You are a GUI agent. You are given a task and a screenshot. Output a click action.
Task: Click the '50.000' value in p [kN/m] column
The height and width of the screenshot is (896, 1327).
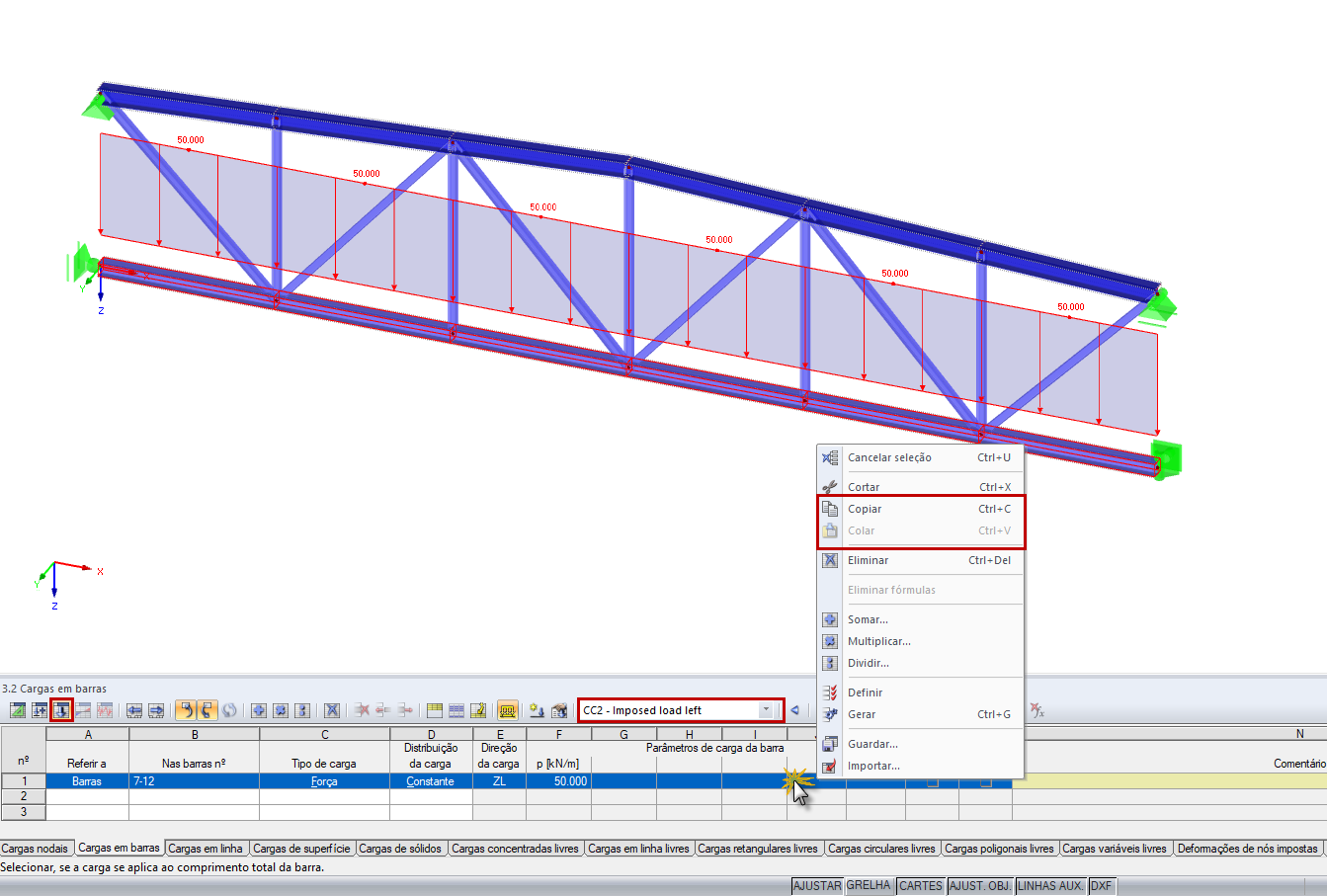[558, 780]
